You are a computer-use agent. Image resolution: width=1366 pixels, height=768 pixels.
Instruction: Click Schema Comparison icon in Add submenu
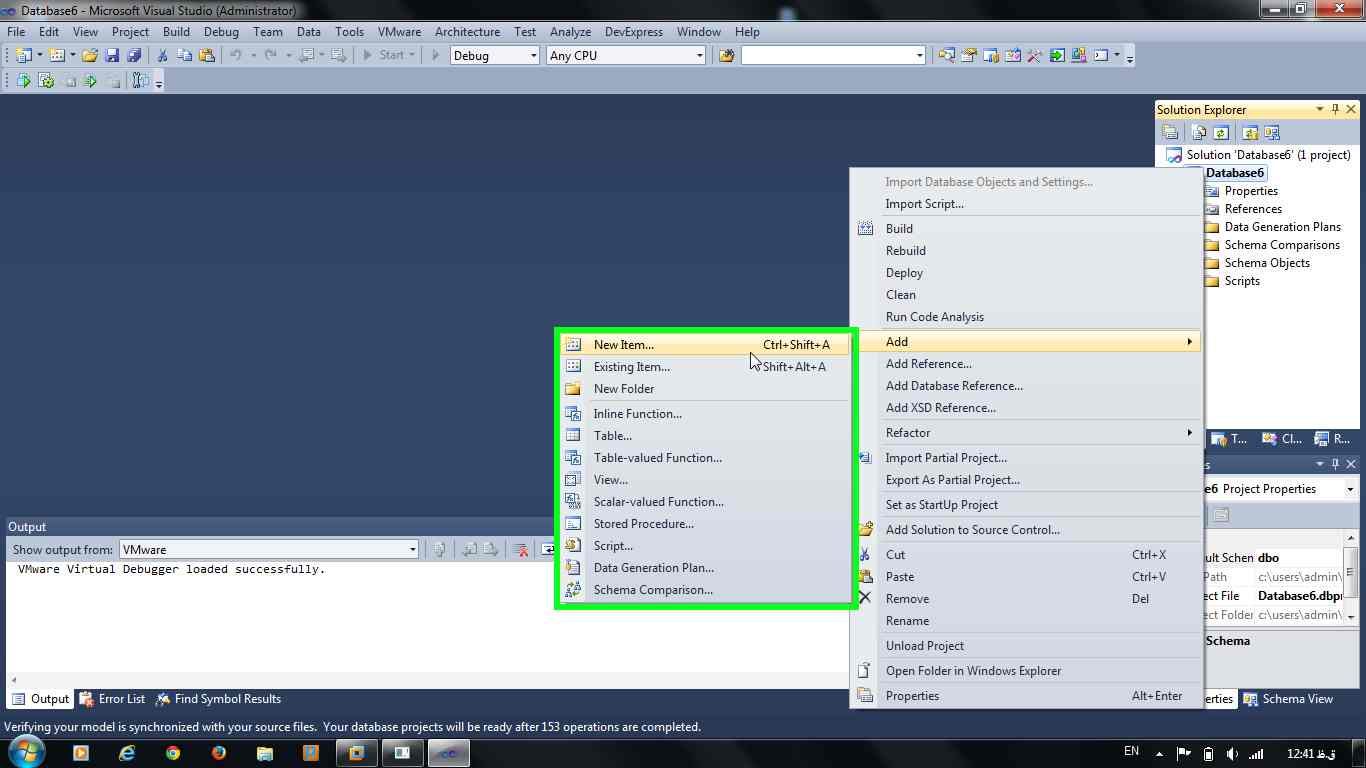click(573, 590)
